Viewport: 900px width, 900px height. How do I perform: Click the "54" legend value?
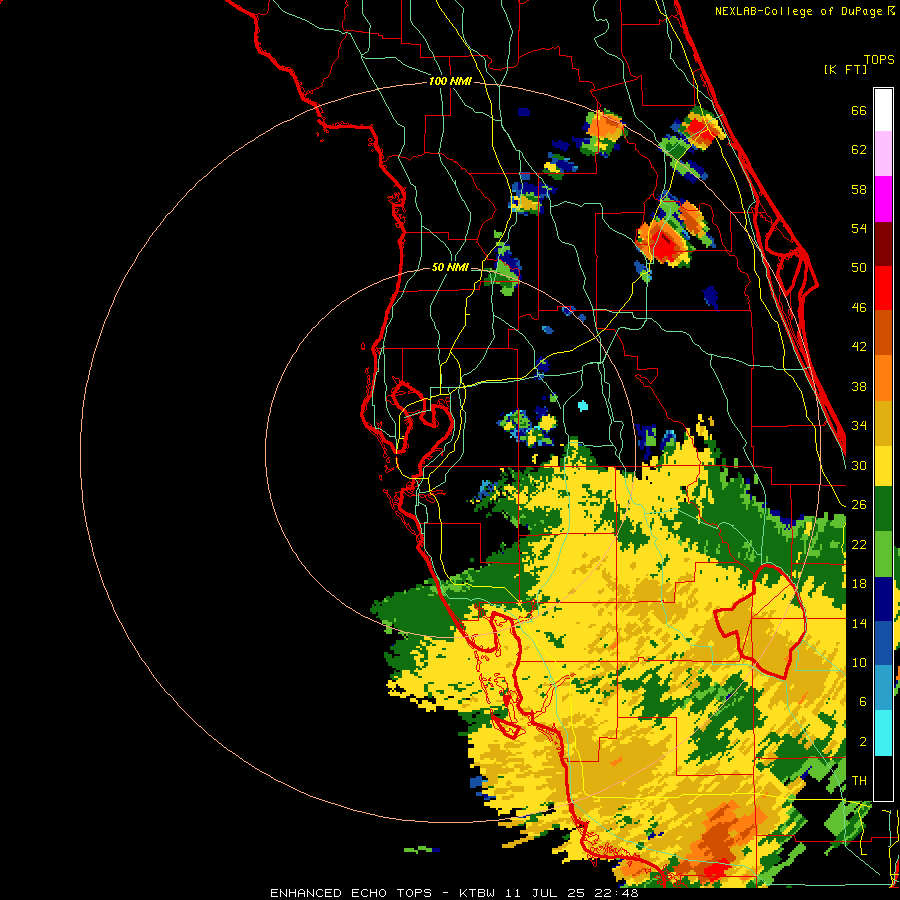point(859,228)
